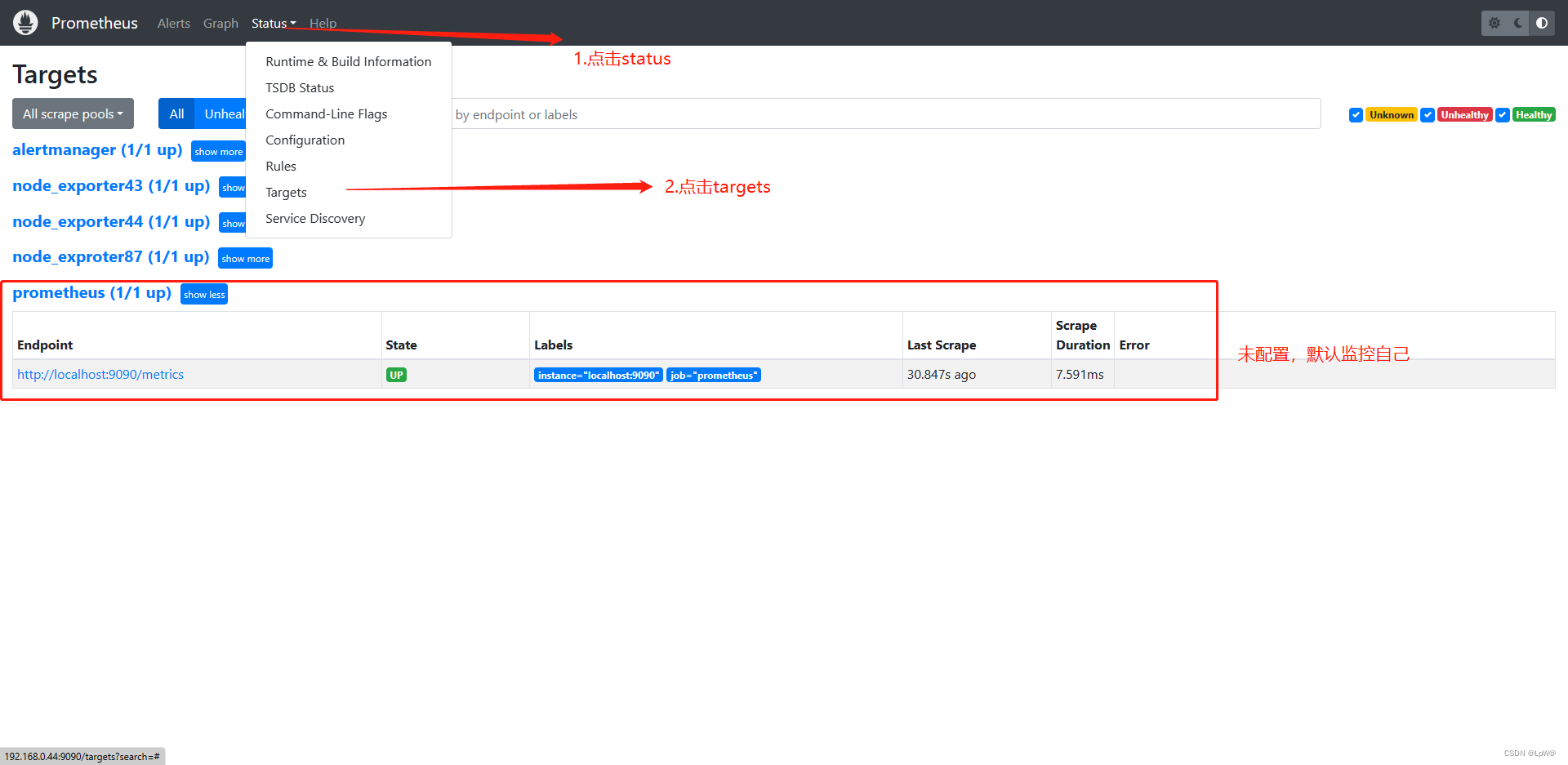Select Command-Line Flags option
This screenshot has width=1568, height=765.
326,113
